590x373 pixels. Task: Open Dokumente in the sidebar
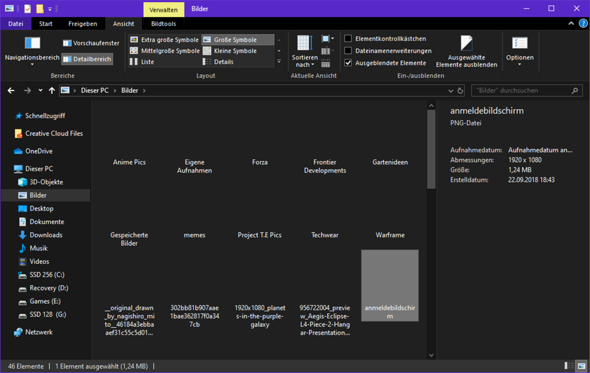pyautogui.click(x=42, y=222)
